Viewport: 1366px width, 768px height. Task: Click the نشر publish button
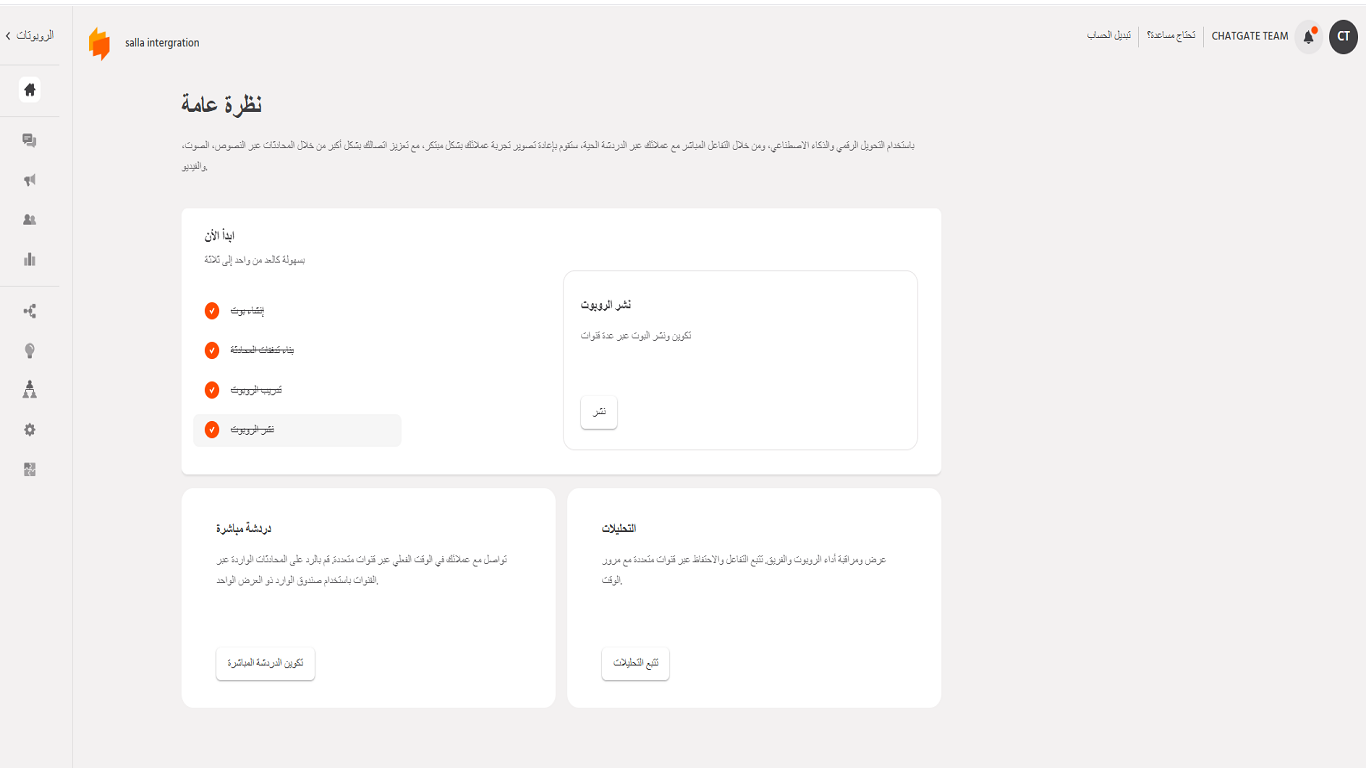599,412
